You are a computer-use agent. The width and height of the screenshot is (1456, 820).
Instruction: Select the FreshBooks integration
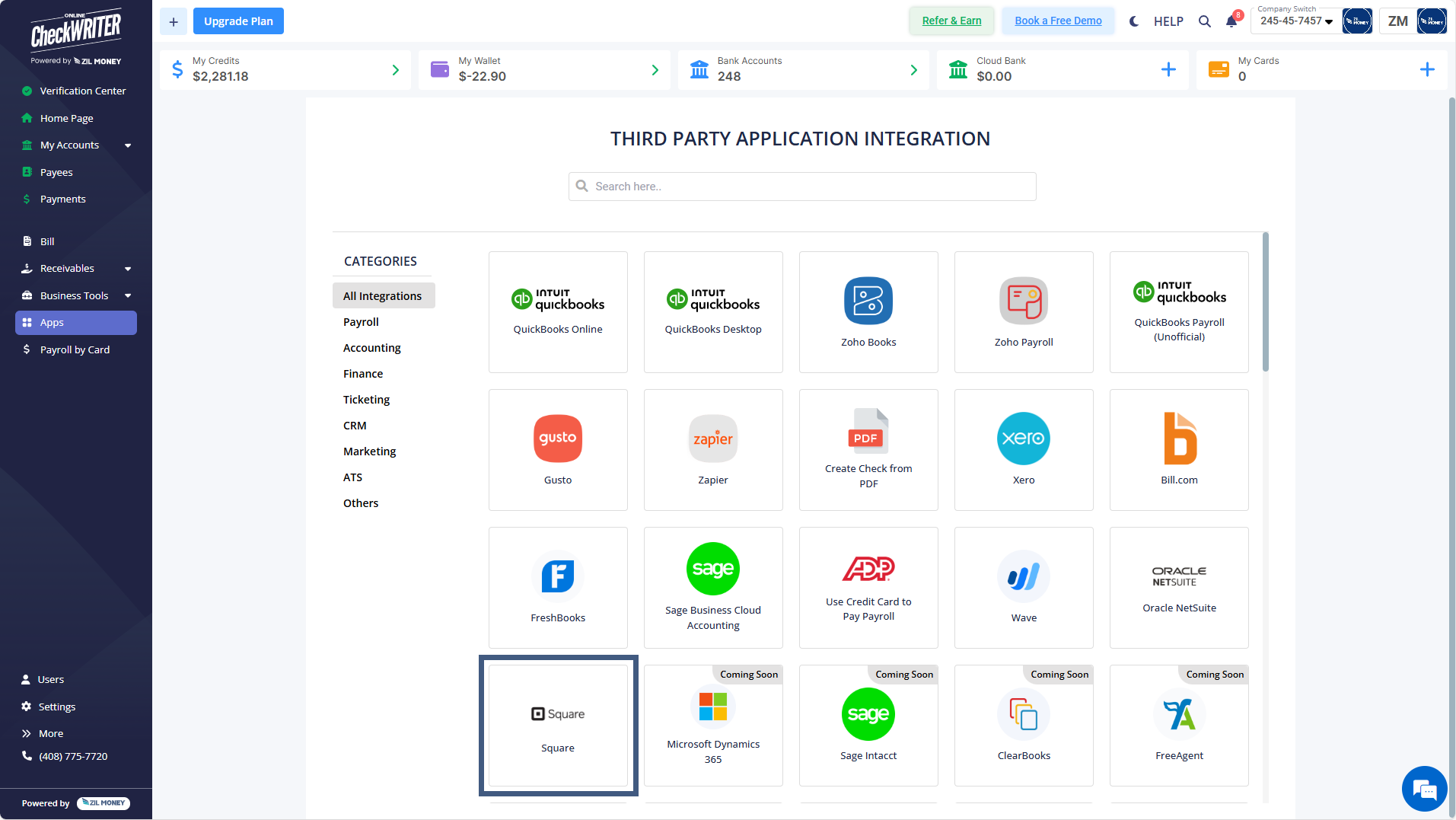pyautogui.click(x=558, y=586)
